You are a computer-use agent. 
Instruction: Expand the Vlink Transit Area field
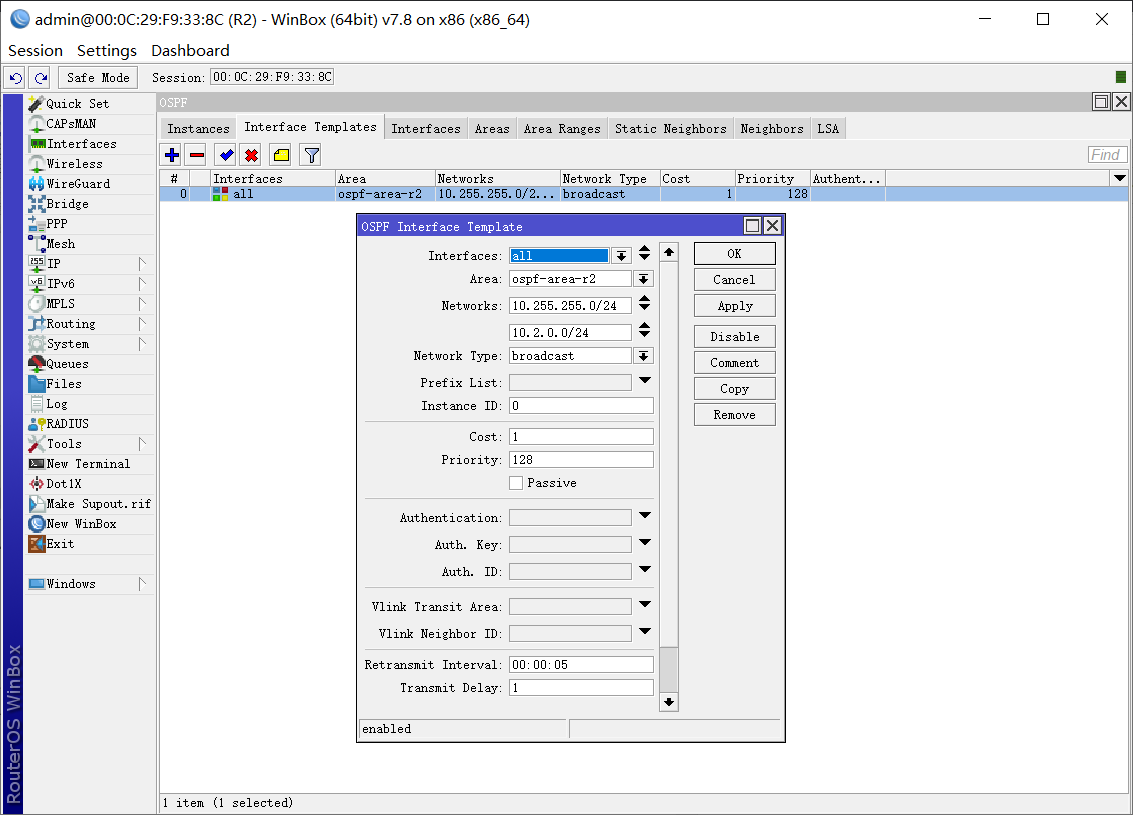[645, 605]
